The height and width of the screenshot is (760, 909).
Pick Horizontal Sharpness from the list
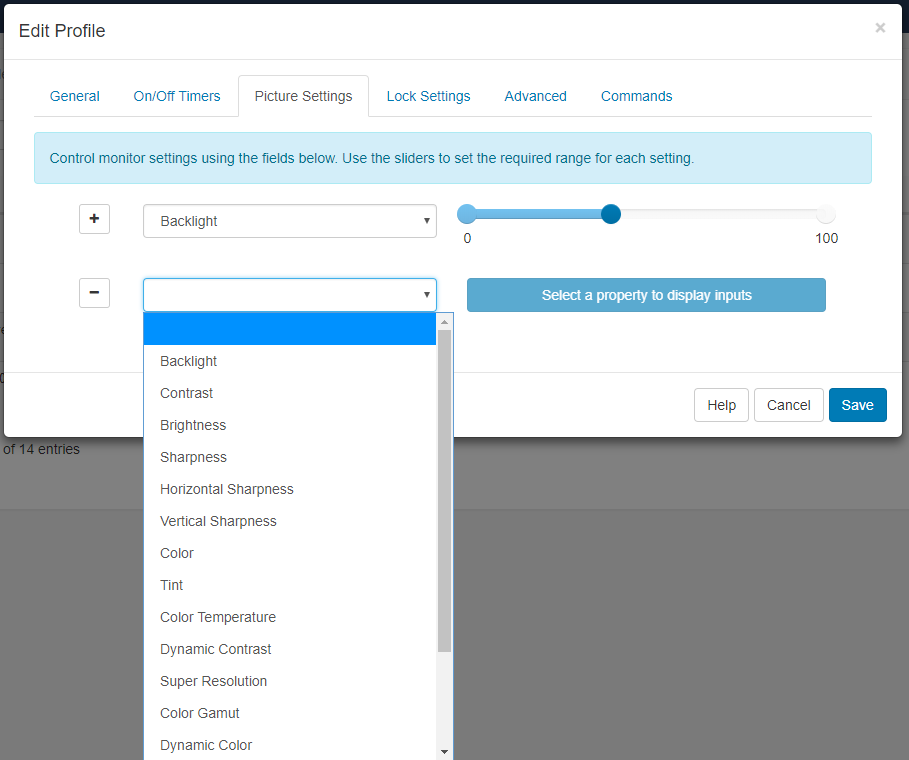click(227, 489)
